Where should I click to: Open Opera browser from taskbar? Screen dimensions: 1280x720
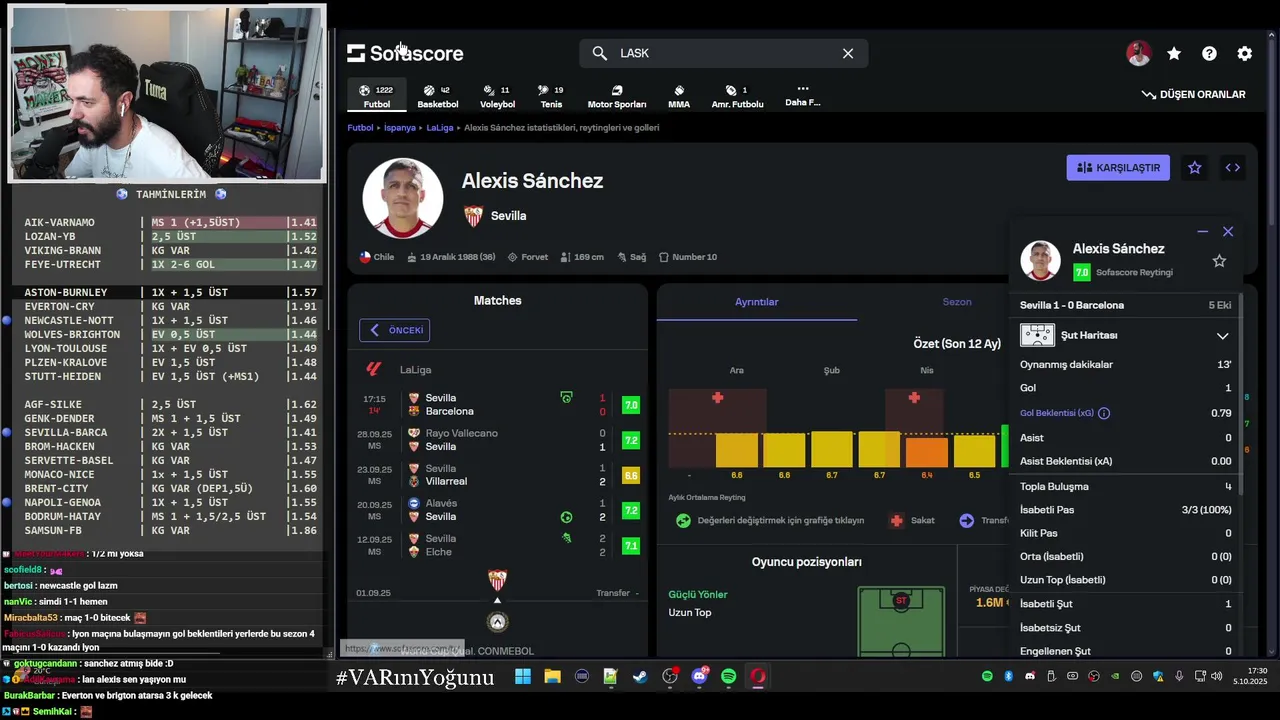[x=758, y=677]
